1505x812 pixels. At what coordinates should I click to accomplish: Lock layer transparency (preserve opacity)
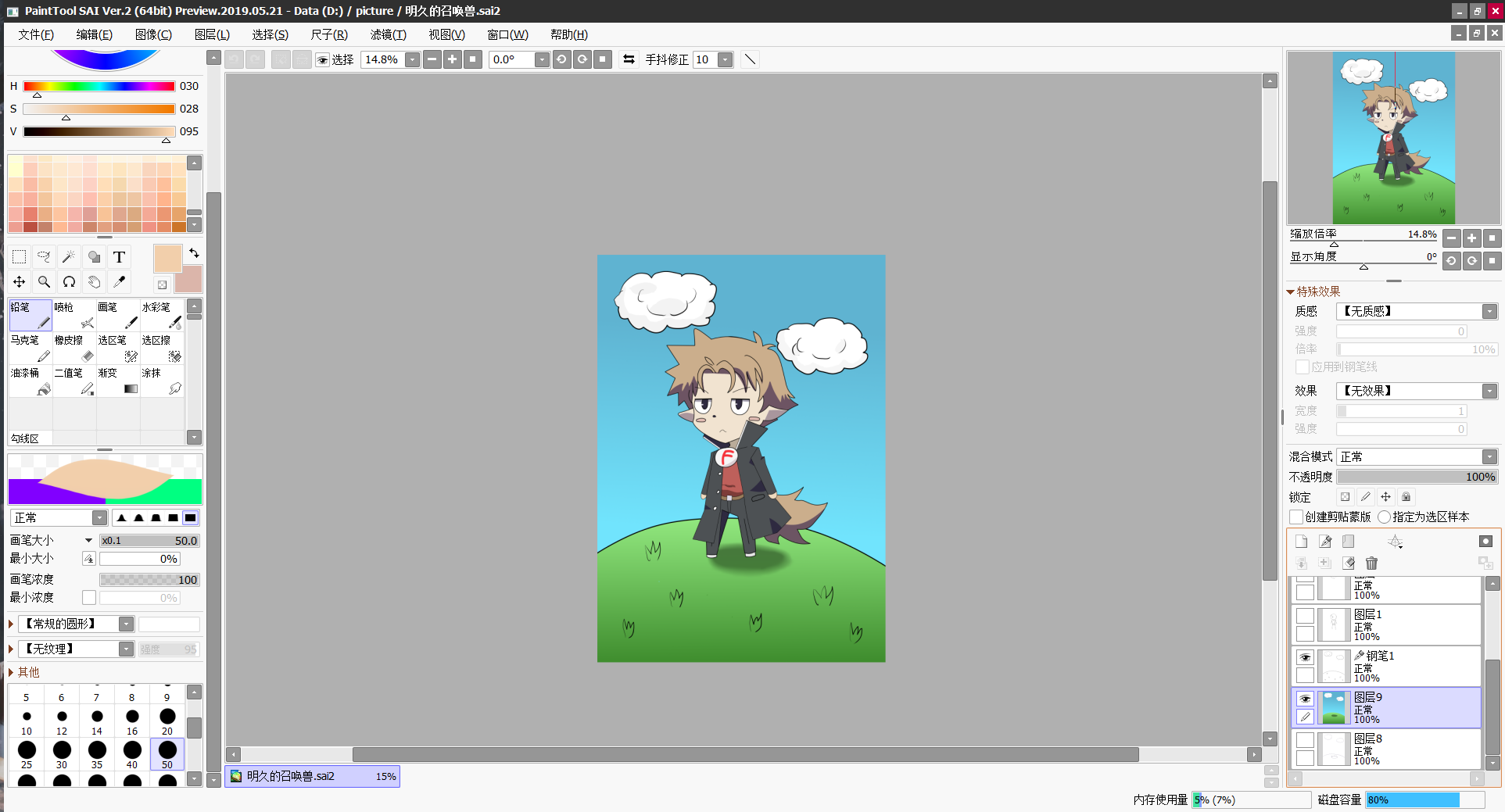coord(1345,497)
